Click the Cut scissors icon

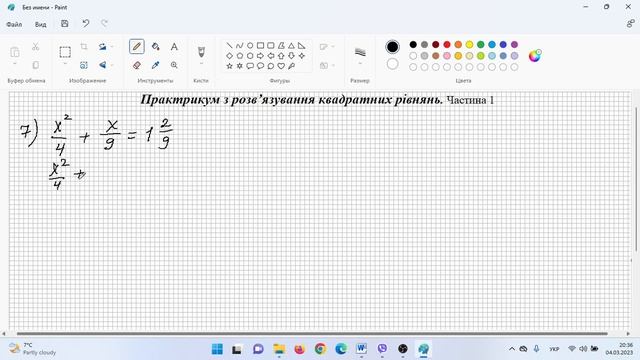click(36, 47)
